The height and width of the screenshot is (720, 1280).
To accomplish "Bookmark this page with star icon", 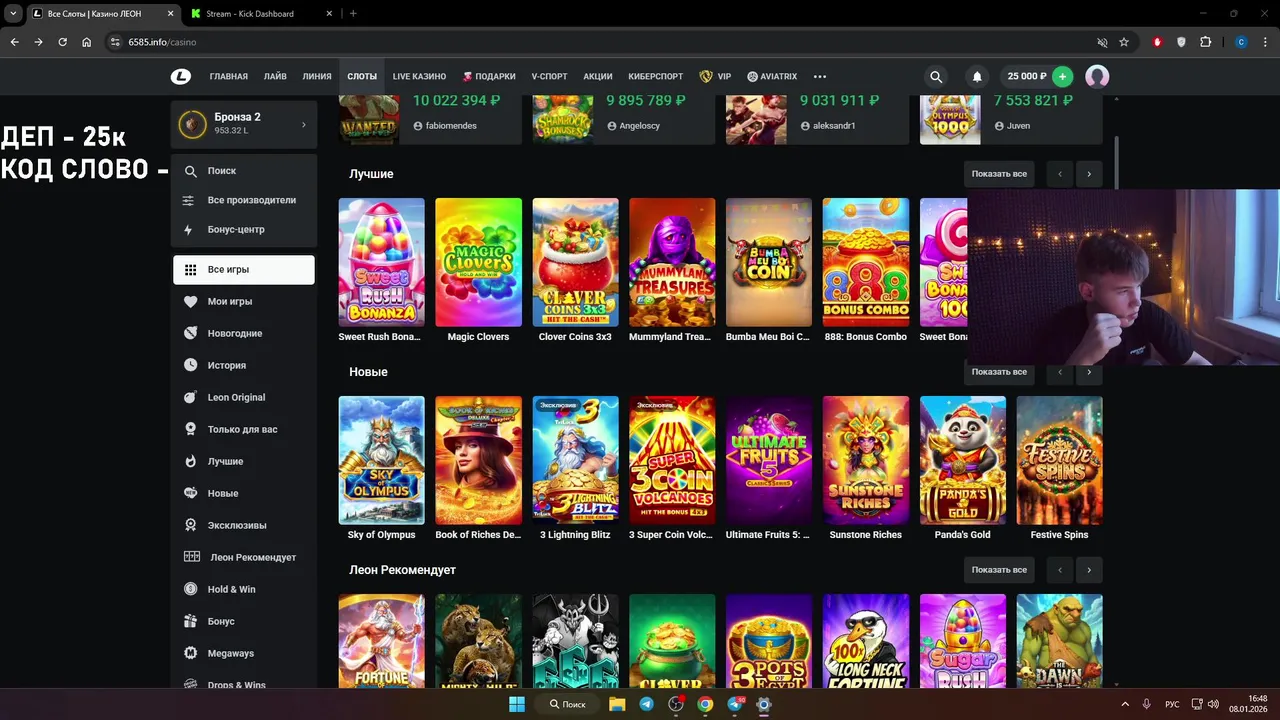I will point(1124,42).
